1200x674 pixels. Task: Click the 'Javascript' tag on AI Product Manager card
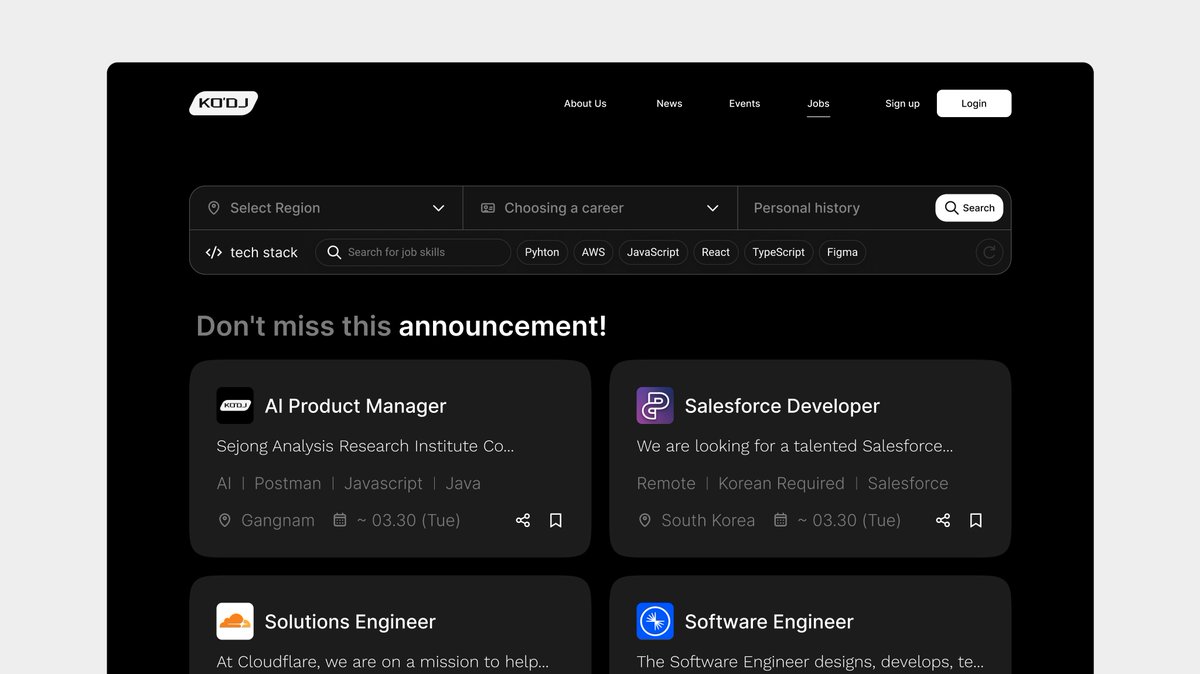(x=383, y=483)
